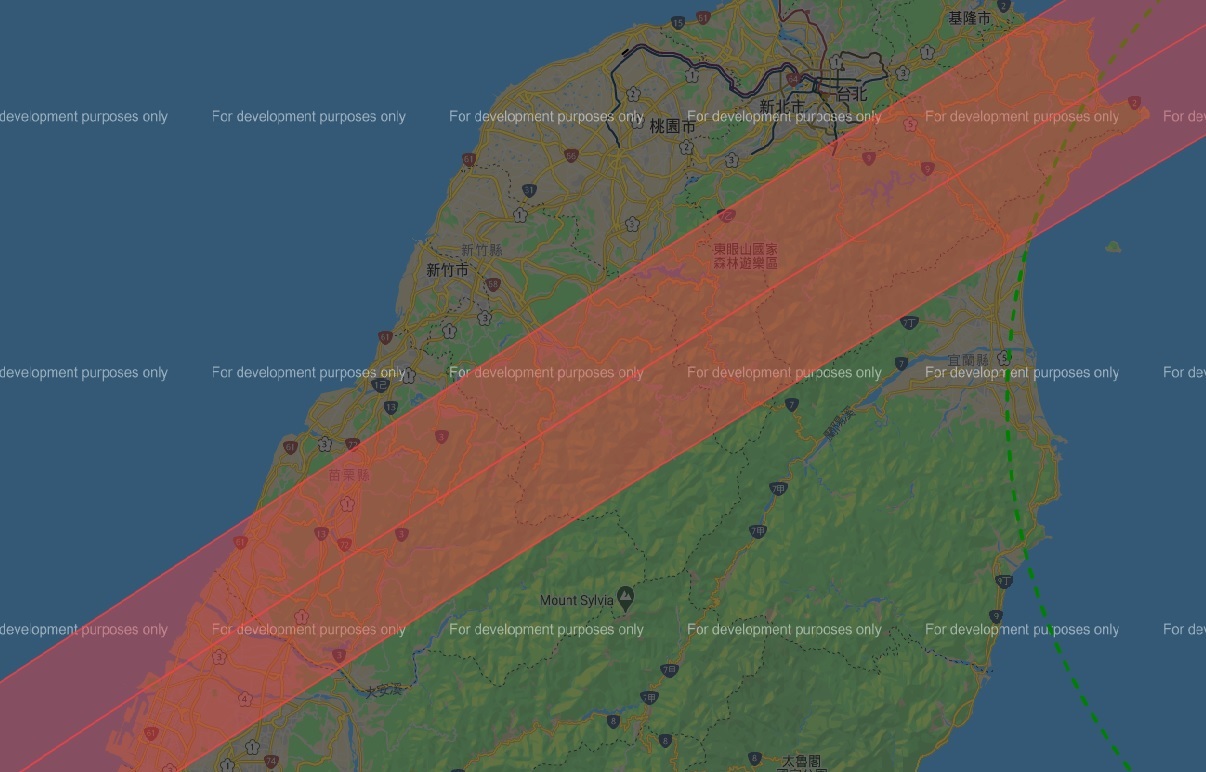Click the 宜蘭縣 county label
1206x772 pixels.
point(968,360)
